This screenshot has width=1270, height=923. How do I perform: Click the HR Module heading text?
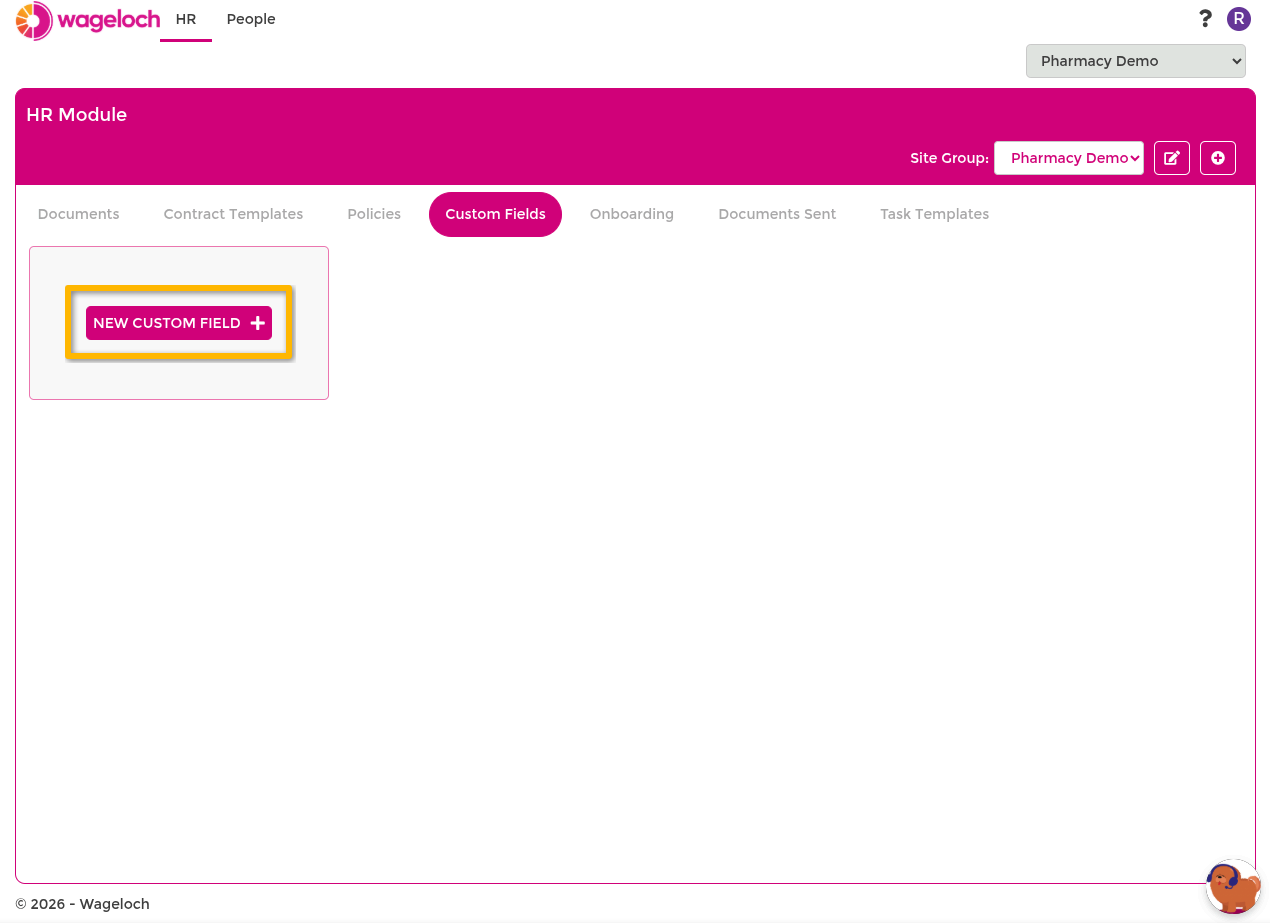[77, 115]
